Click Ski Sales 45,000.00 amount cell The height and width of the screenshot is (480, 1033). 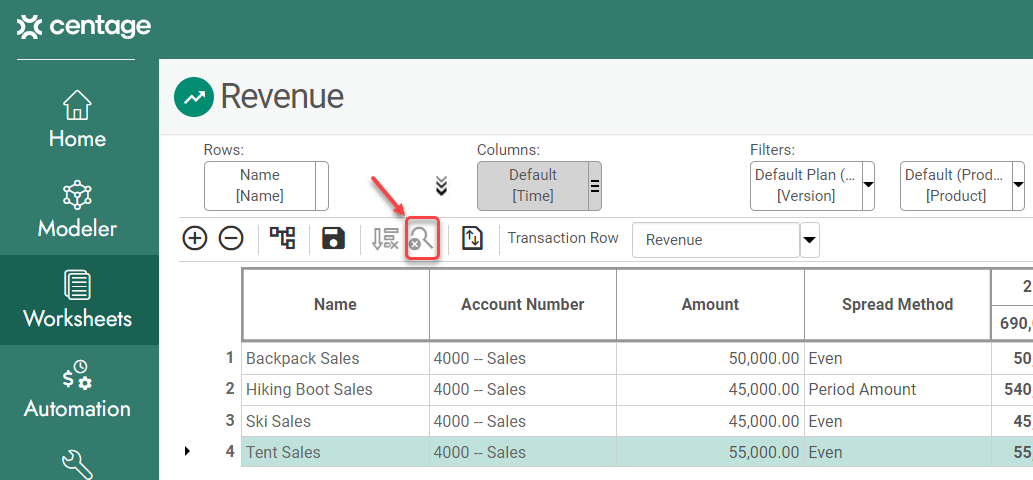[710, 421]
